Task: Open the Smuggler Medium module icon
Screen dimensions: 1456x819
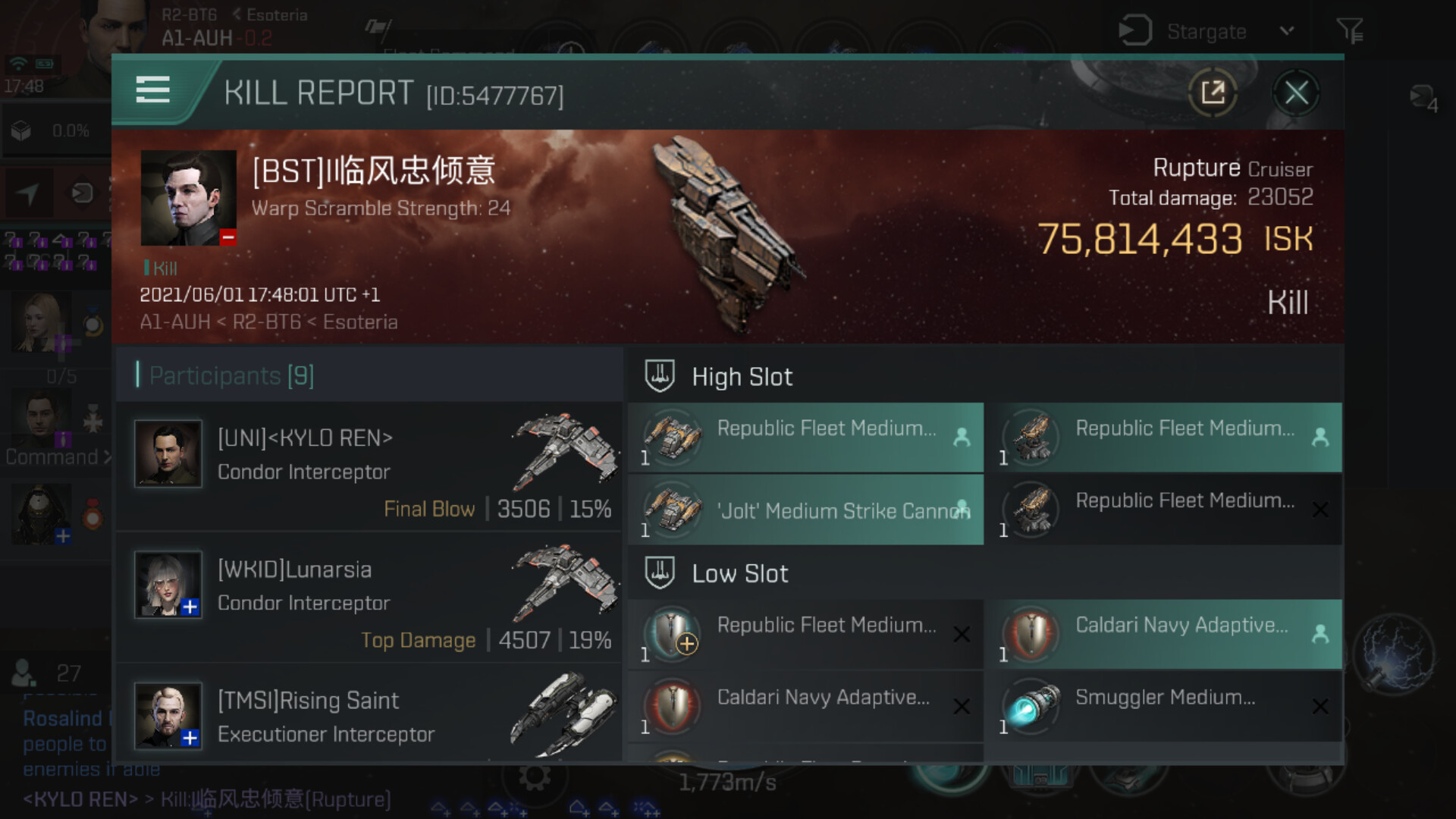Action: click(1031, 706)
